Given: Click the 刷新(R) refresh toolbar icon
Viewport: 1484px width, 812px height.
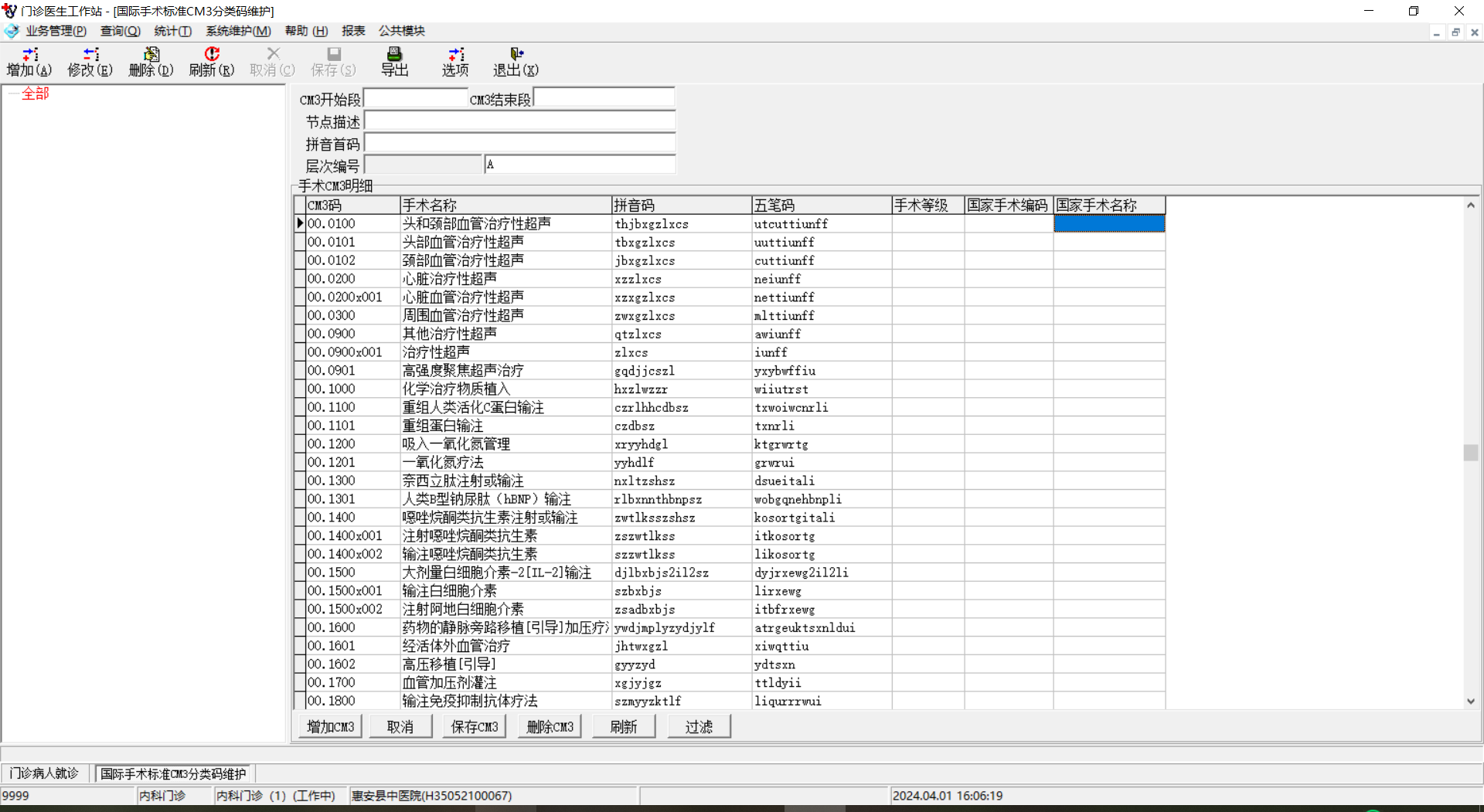Looking at the screenshot, I should (x=212, y=62).
